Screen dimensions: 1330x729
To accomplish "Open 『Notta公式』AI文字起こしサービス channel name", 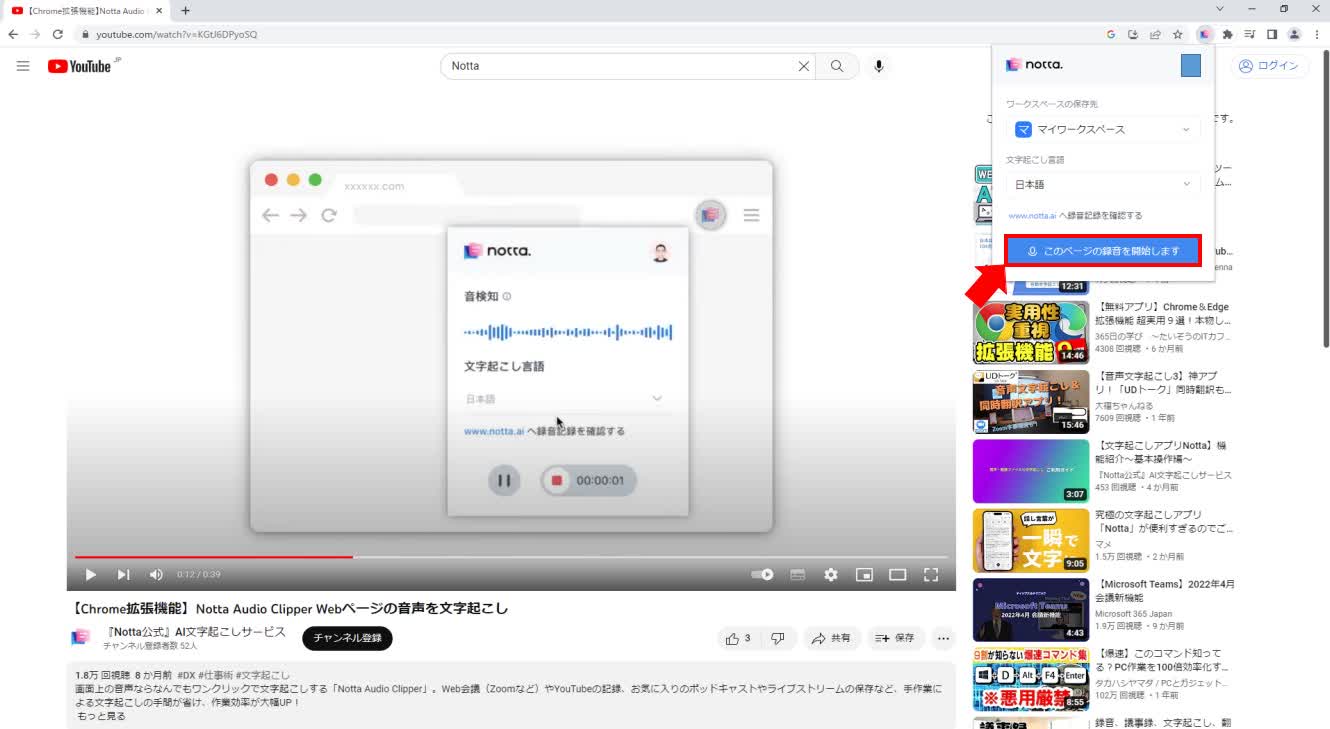I will tap(196, 632).
